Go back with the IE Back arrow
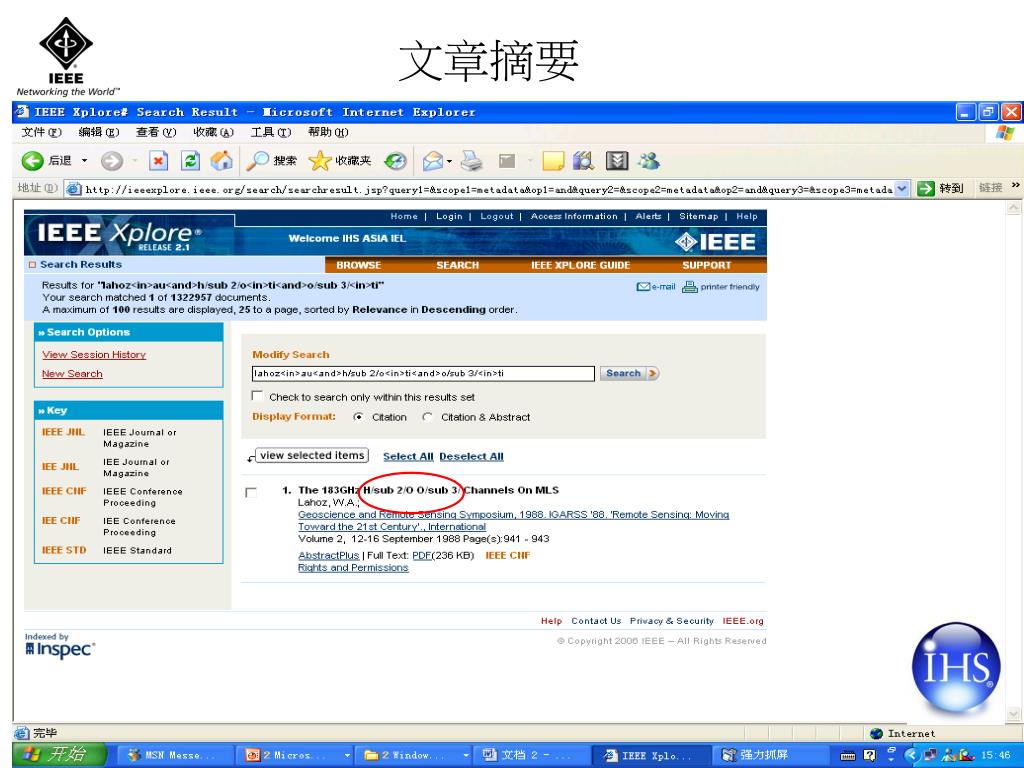 click(32, 161)
